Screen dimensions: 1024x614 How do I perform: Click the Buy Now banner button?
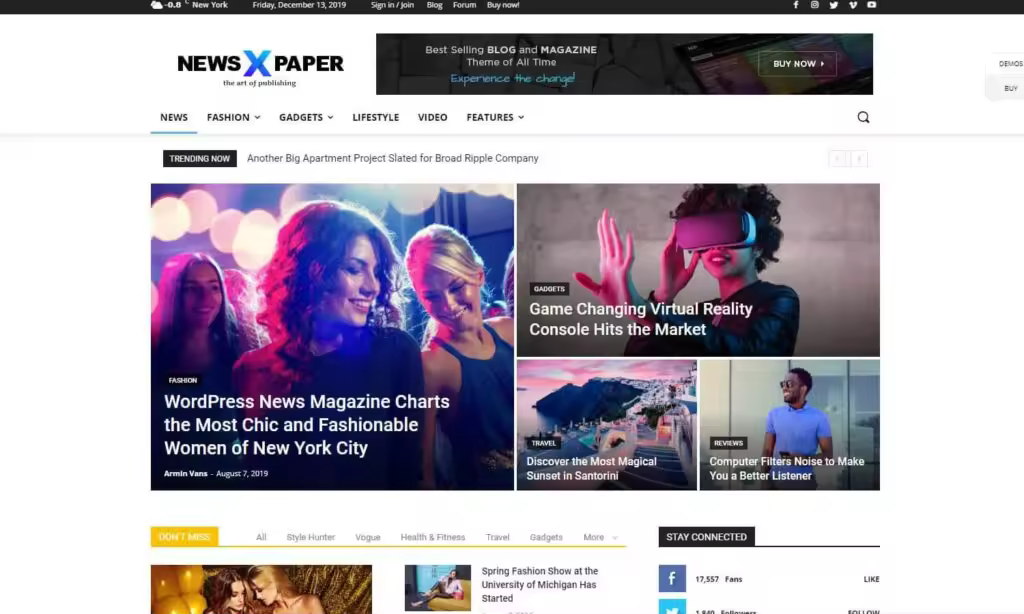(797, 64)
